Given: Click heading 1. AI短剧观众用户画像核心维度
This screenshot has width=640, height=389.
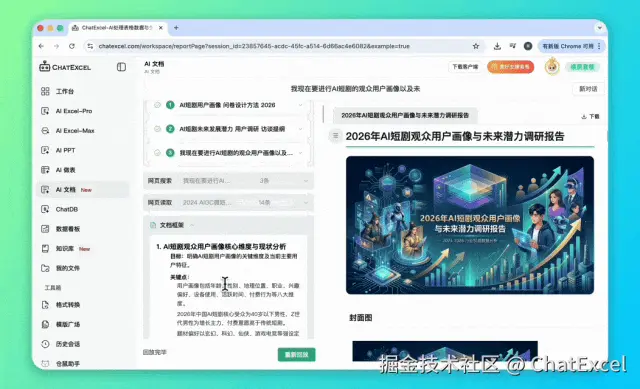Looking at the screenshot, I should point(221,247).
